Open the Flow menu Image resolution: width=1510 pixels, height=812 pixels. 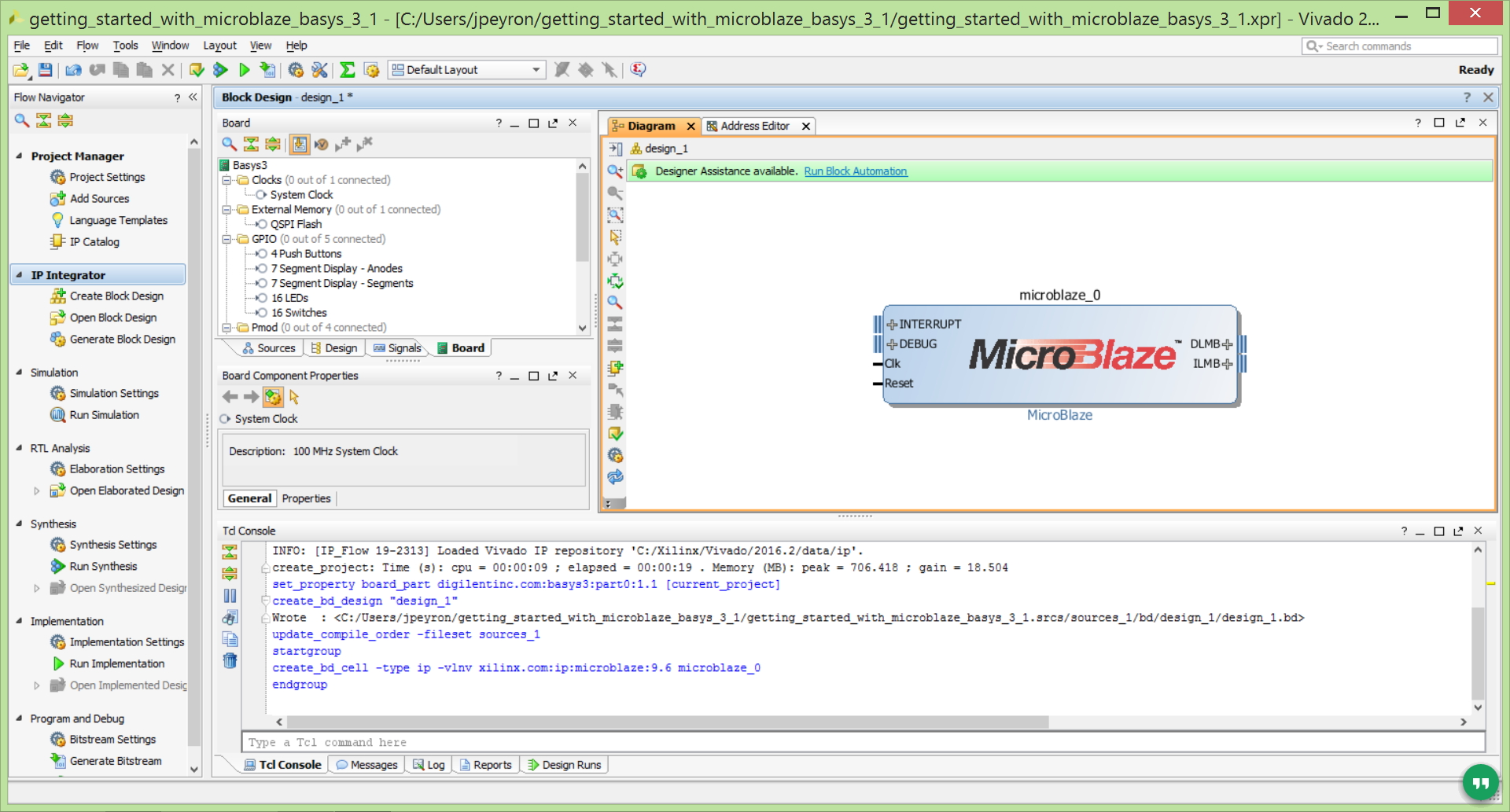pos(87,46)
